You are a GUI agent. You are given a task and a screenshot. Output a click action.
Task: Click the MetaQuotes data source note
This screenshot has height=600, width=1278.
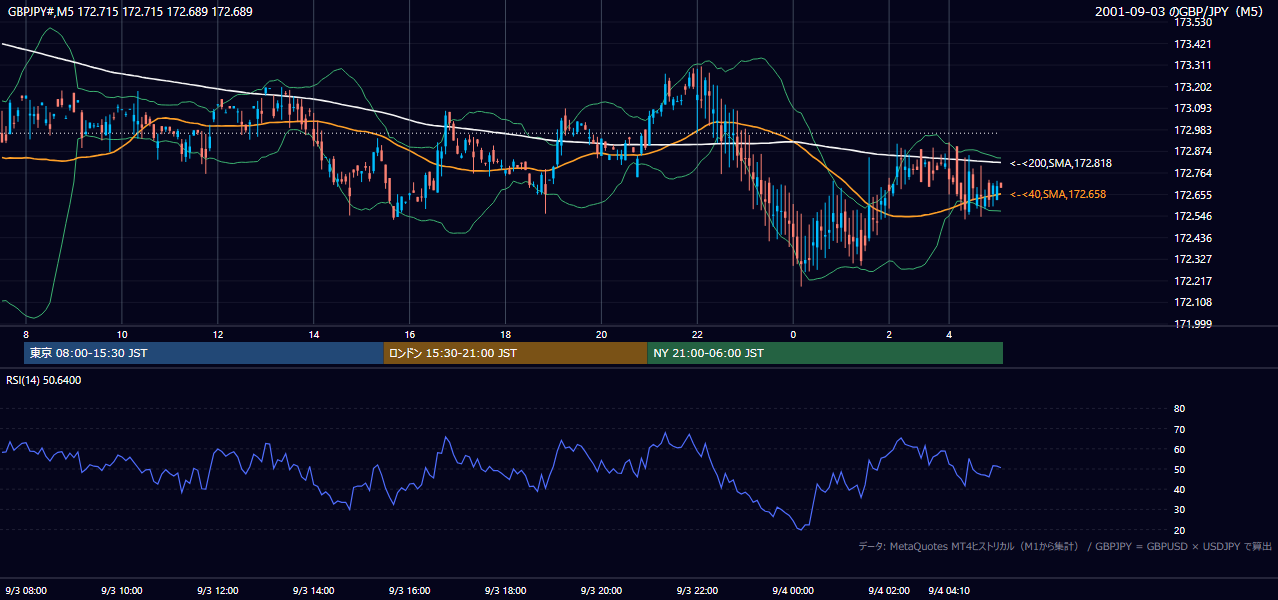coord(1065,546)
